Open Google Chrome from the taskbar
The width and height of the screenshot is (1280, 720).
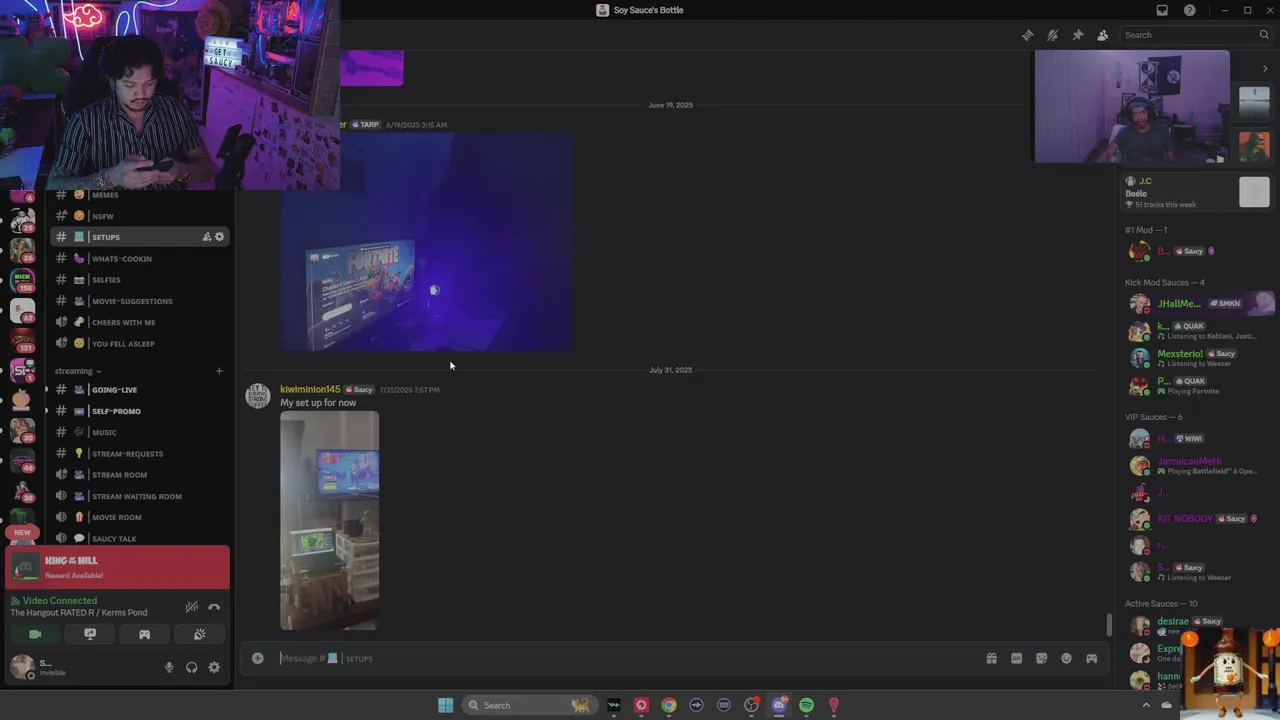(x=669, y=705)
